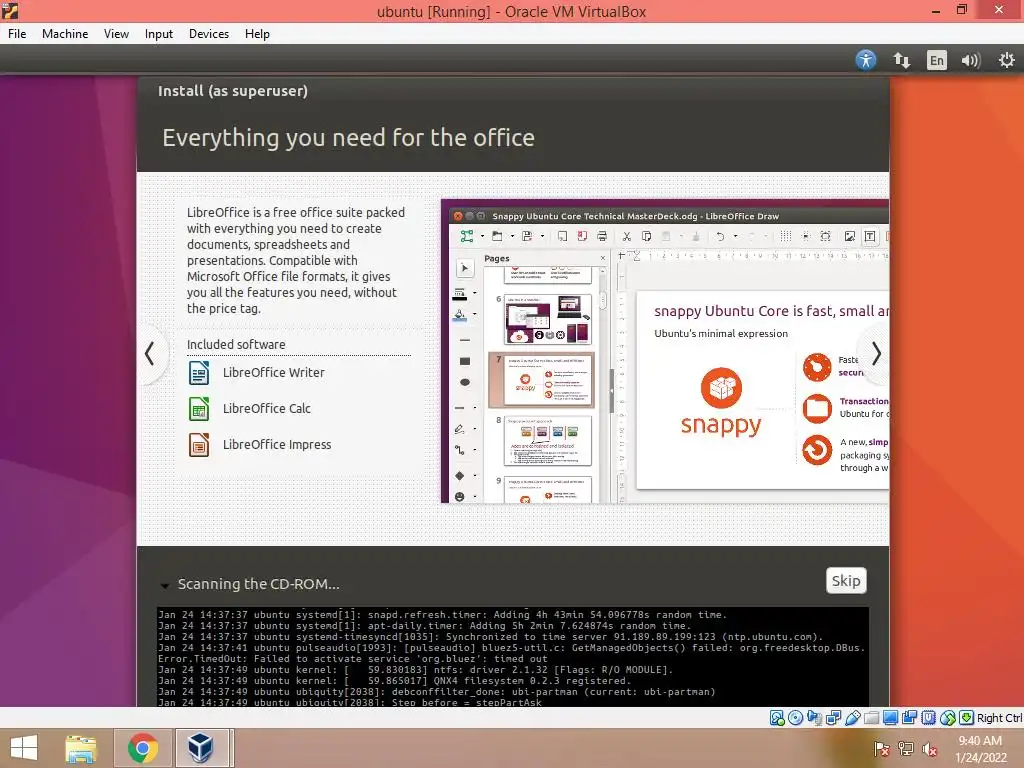Open the Windows Start button
The width and height of the screenshot is (1024, 768).
point(24,748)
